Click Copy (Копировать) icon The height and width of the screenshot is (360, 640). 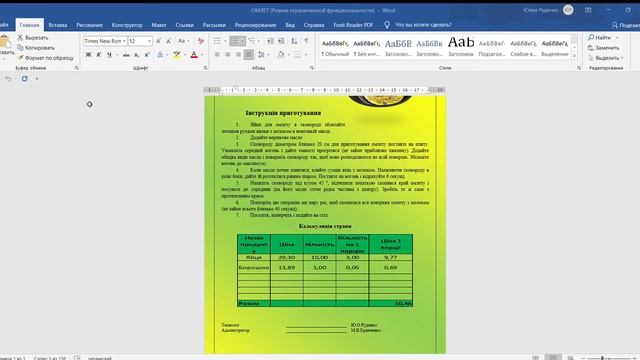click(20, 48)
